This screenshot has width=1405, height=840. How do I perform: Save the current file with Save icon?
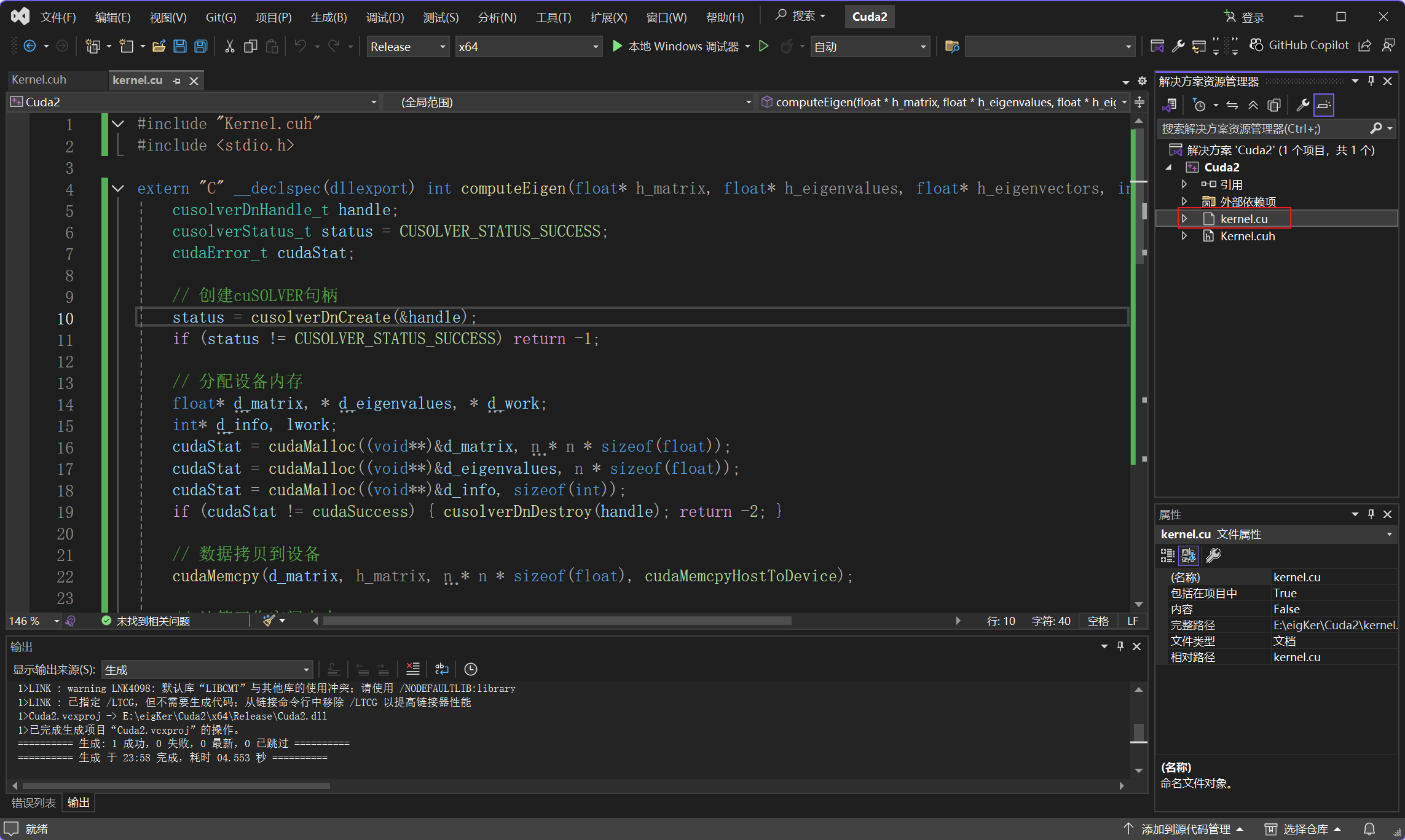pyautogui.click(x=180, y=46)
